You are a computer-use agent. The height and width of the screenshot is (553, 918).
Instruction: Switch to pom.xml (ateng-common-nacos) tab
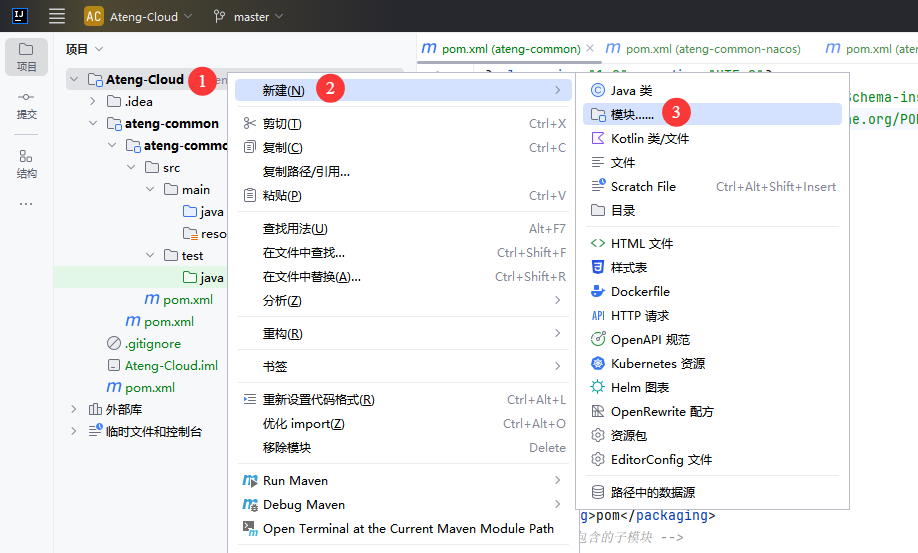pos(701,48)
